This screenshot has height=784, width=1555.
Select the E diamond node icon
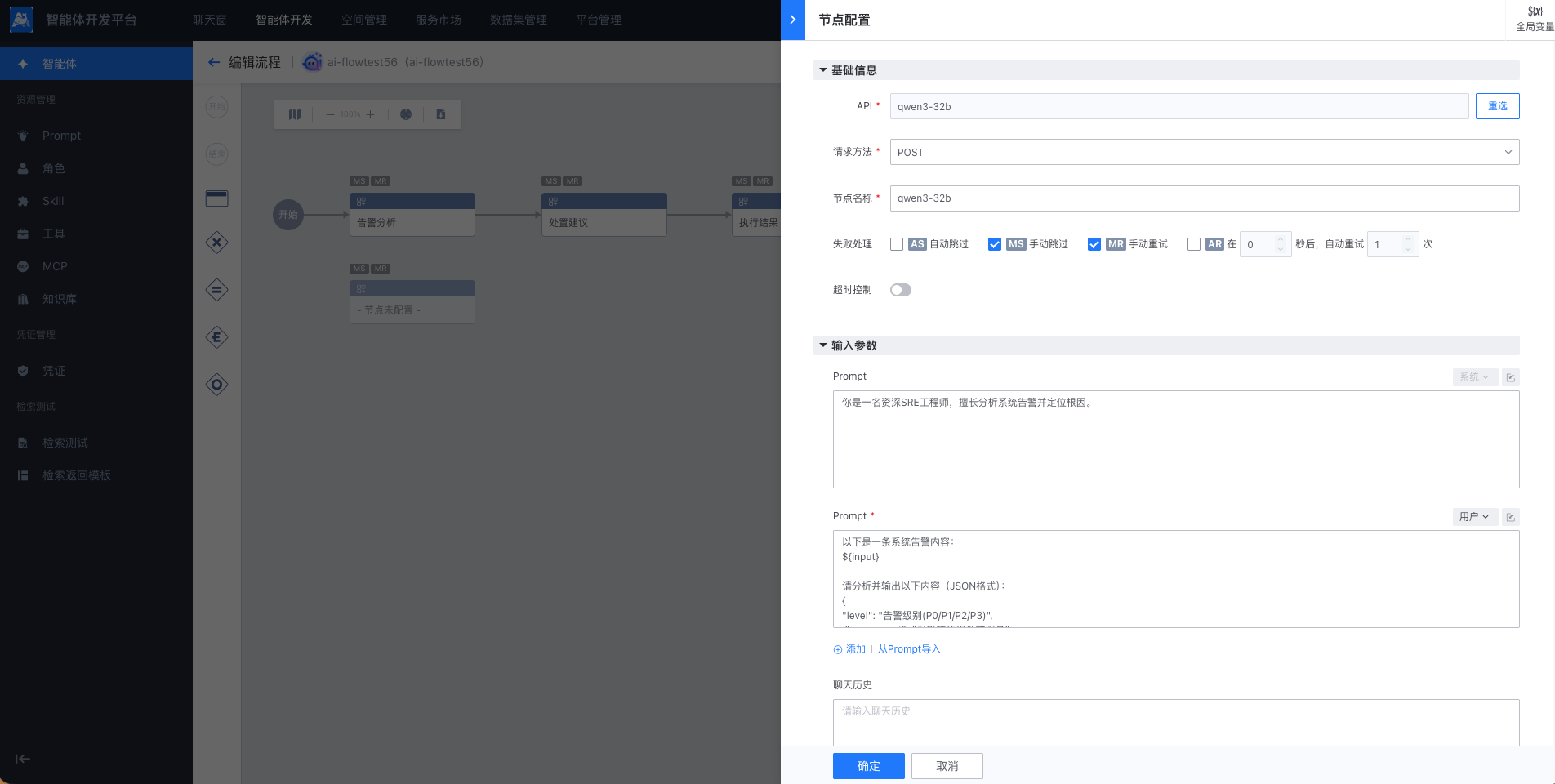click(x=216, y=337)
